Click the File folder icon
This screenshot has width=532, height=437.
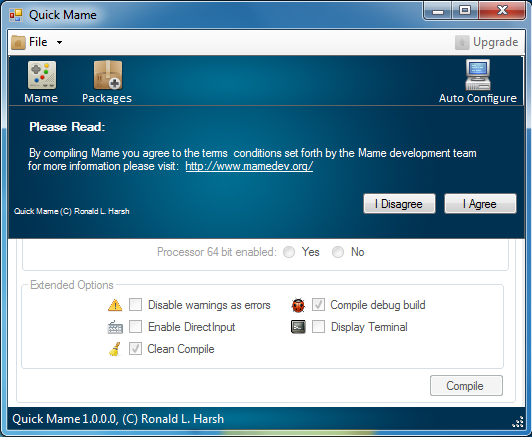[x=18, y=42]
